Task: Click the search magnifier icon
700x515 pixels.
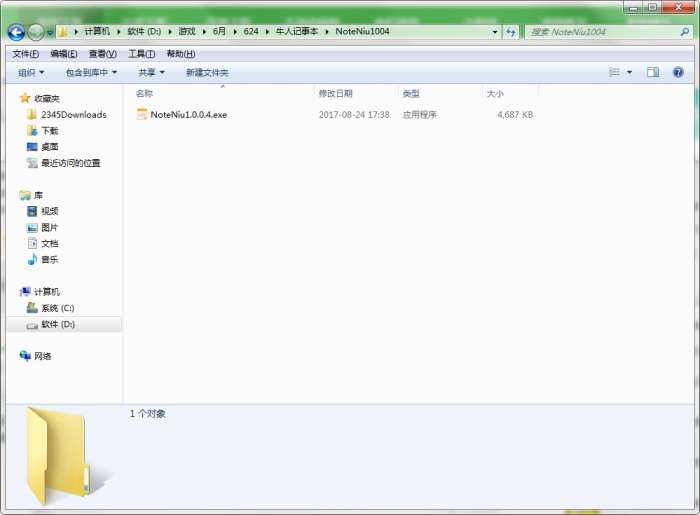Action: [685, 32]
